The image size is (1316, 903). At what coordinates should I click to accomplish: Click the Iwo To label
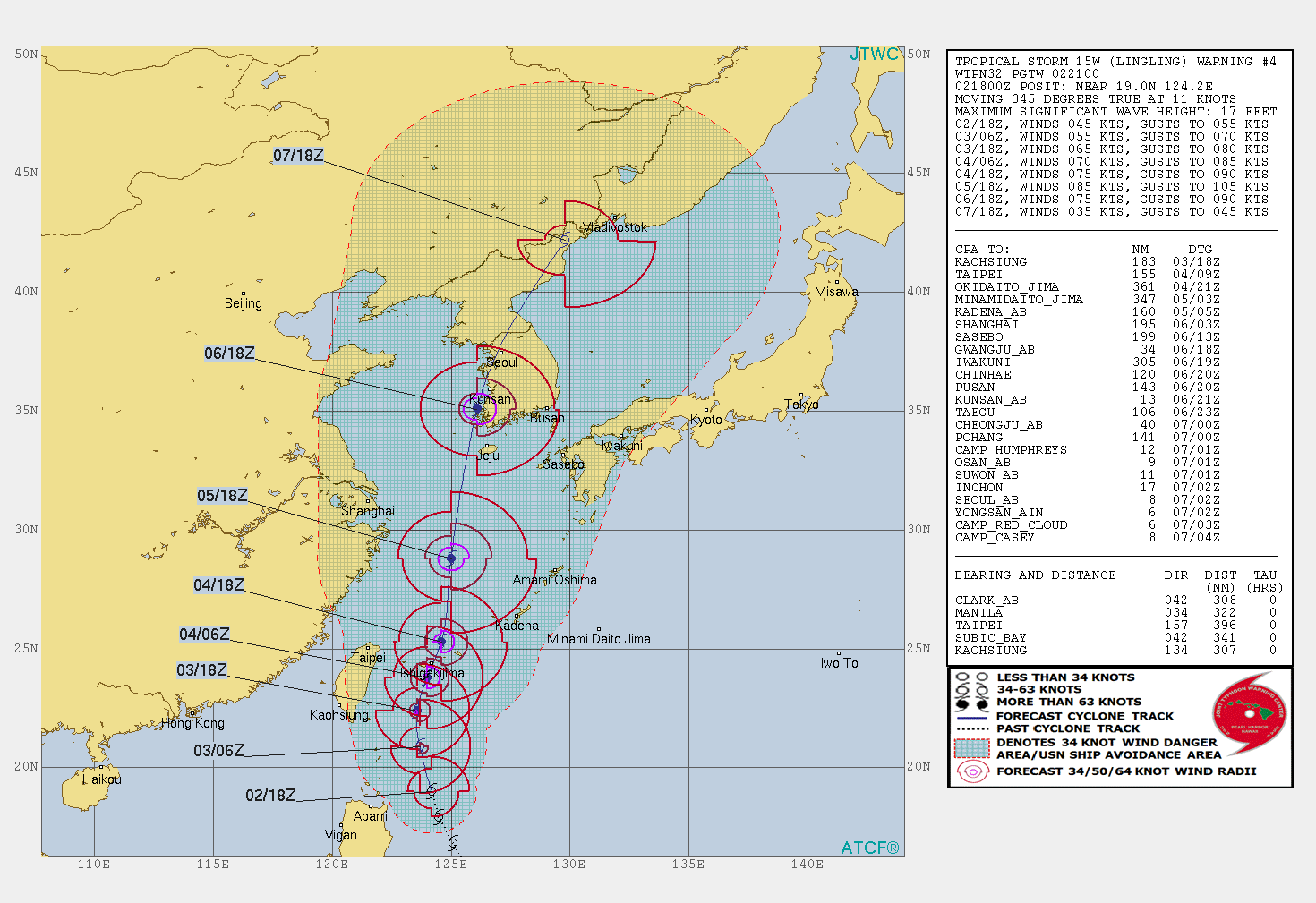[839, 663]
